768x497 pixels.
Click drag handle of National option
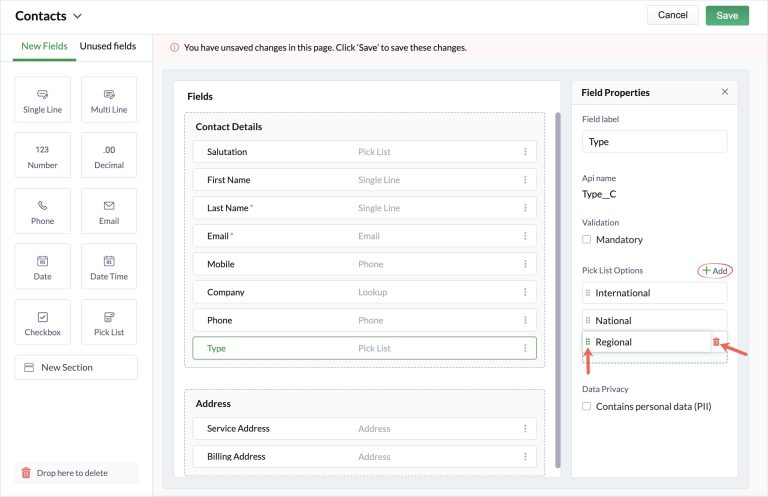588,321
